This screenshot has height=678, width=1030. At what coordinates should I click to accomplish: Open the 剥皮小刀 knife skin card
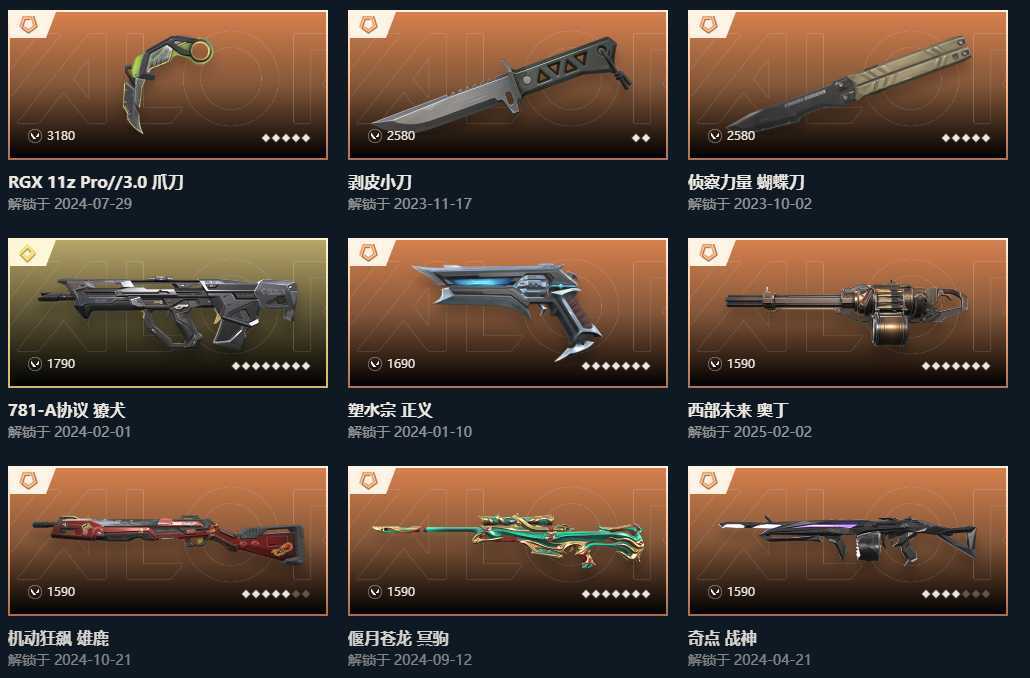pyautogui.click(x=508, y=85)
